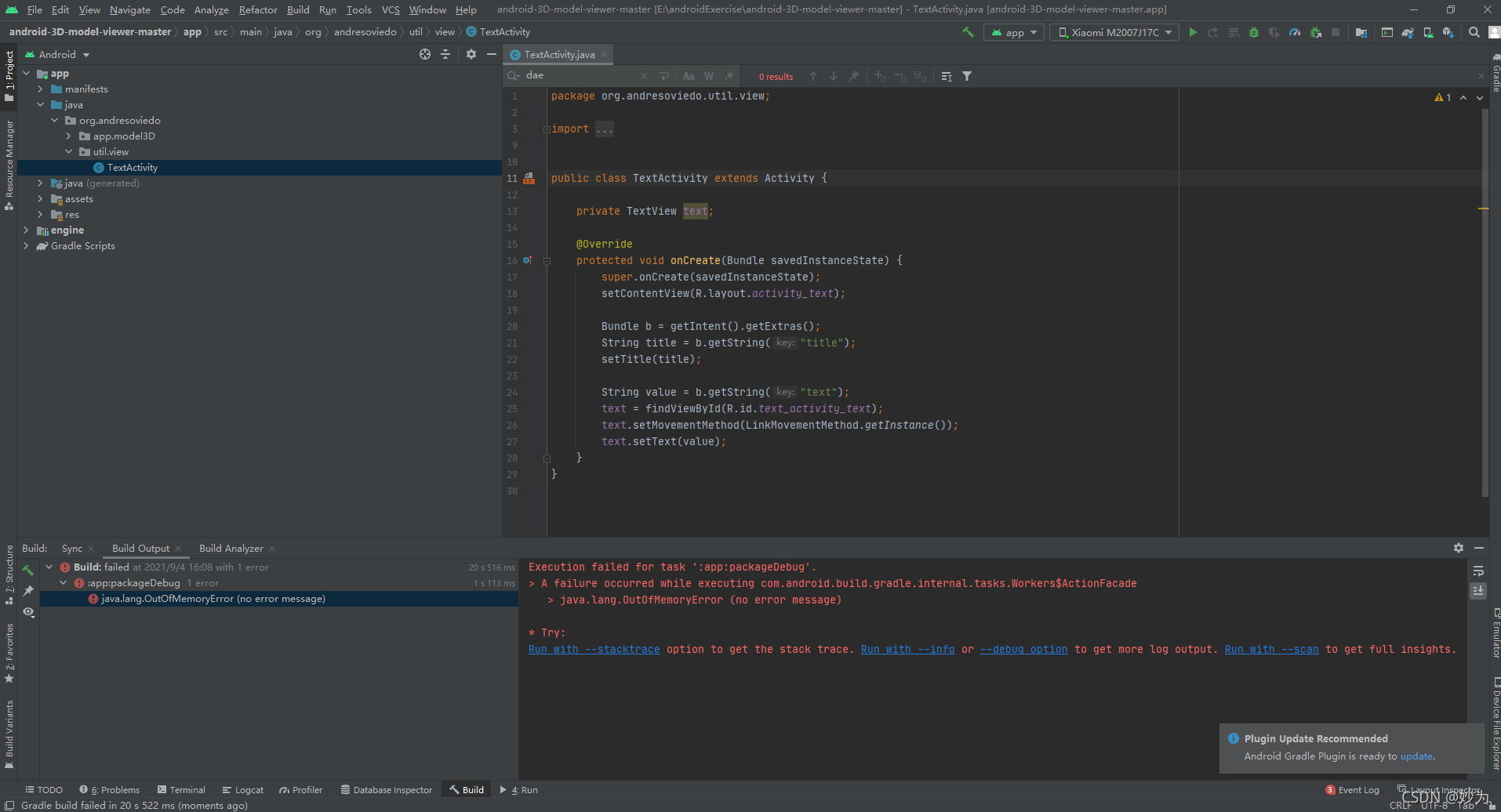Click the yellow warning stripe marker
The image size is (1501, 812).
click(x=1483, y=208)
